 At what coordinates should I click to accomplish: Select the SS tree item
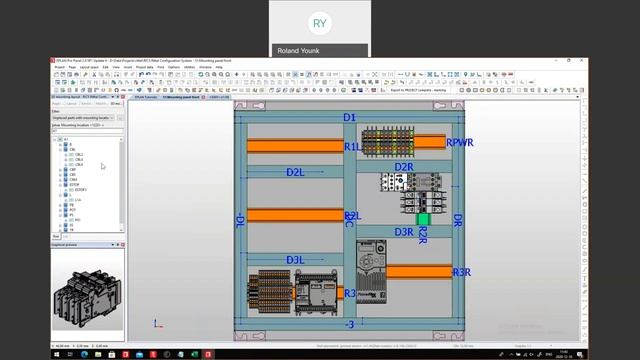coord(71,225)
